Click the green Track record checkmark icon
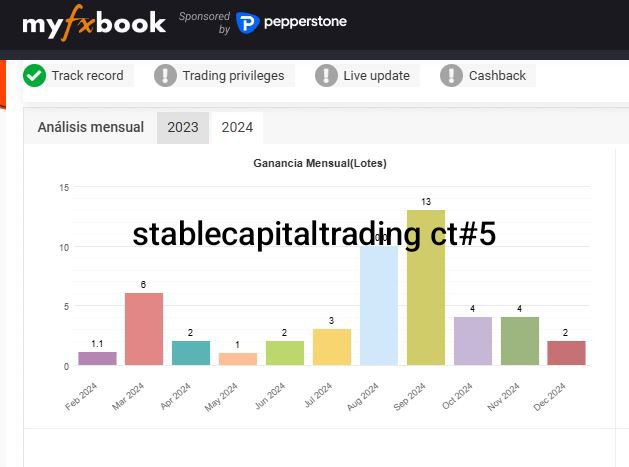The width and height of the screenshot is (629, 467). coord(35,75)
